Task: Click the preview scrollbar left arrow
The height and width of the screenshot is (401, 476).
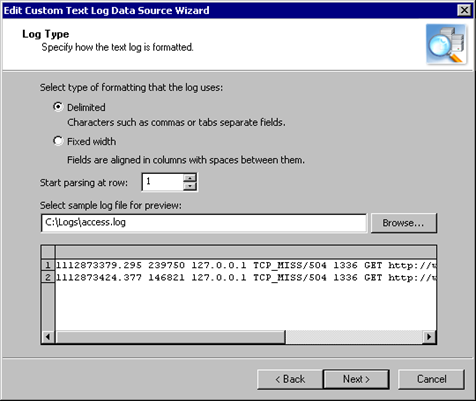Action: click(x=48, y=337)
